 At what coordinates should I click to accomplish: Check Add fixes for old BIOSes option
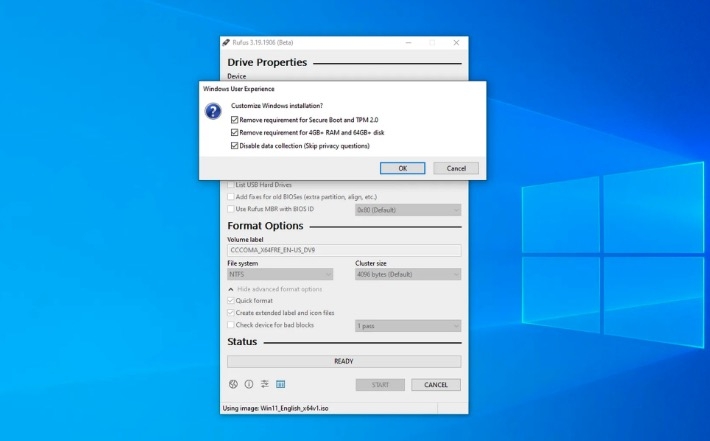pyautogui.click(x=231, y=197)
